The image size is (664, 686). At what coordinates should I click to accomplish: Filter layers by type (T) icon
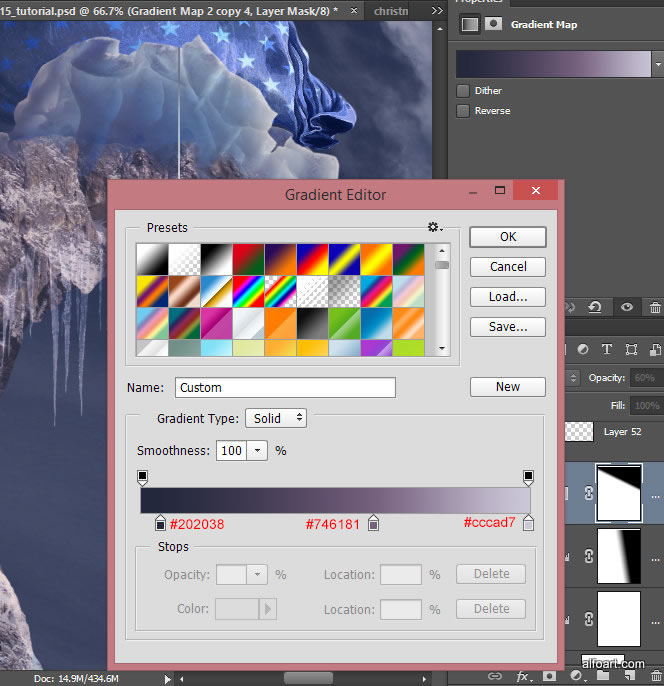coord(606,350)
